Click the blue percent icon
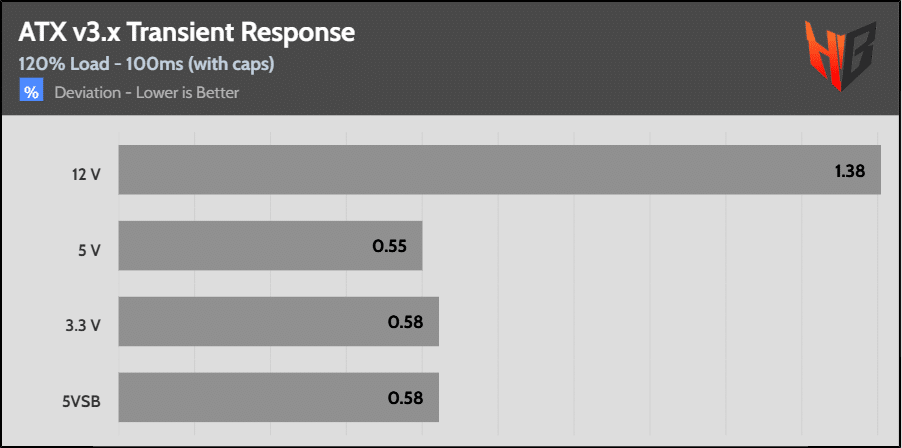The width and height of the screenshot is (902, 448). pos(31,92)
